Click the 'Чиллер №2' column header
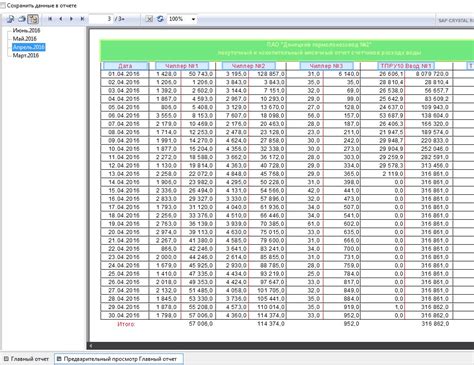 pyautogui.click(x=249, y=66)
